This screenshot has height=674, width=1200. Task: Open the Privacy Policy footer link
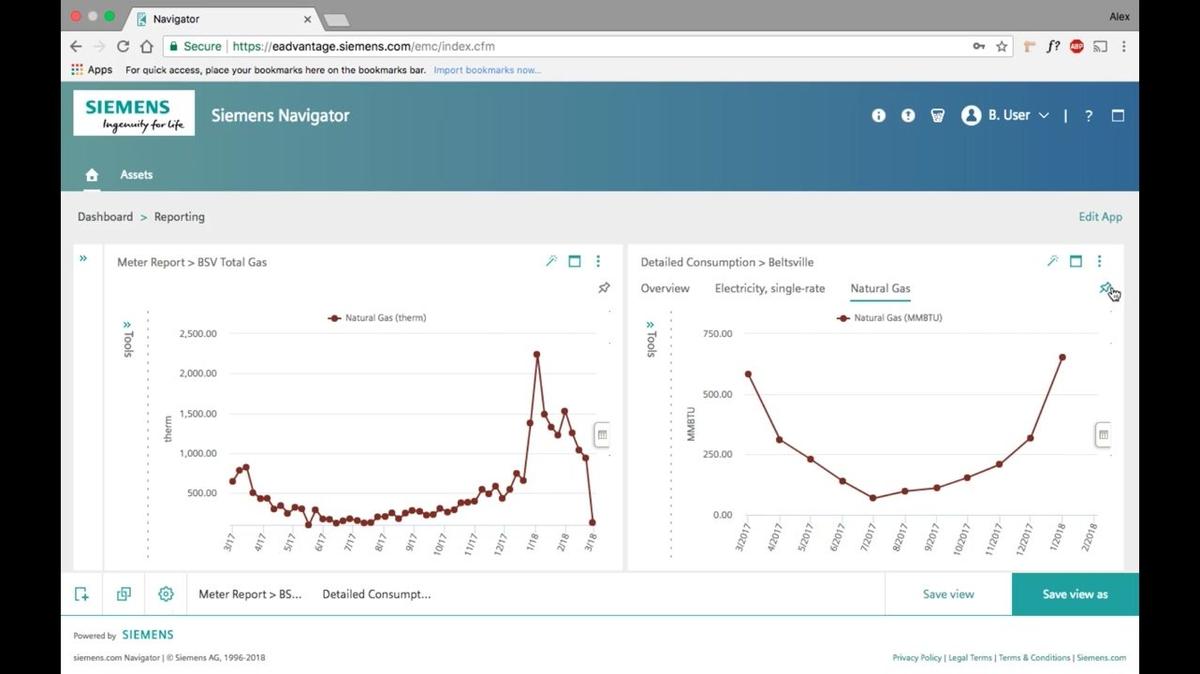pos(917,658)
